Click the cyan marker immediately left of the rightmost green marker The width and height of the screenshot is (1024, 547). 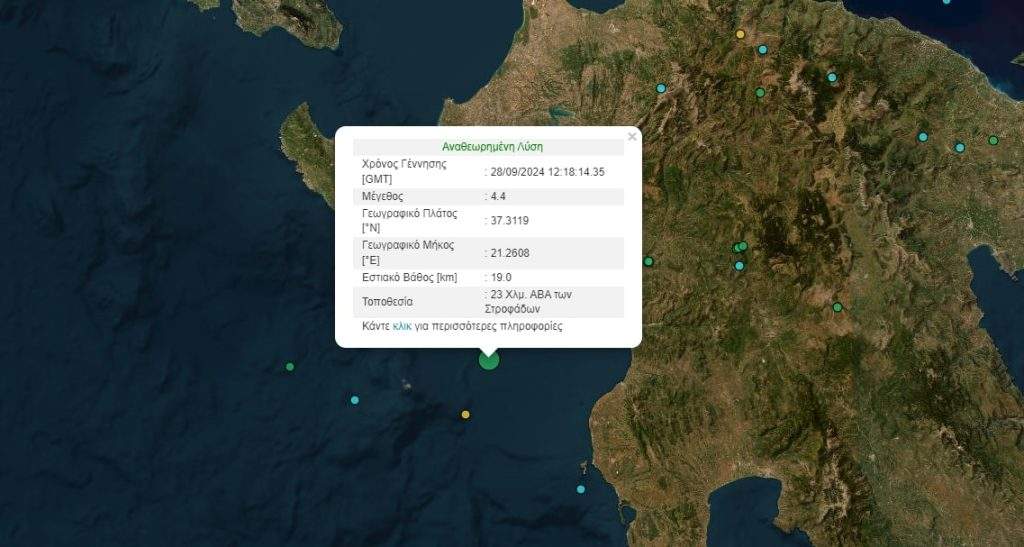[x=960, y=148]
